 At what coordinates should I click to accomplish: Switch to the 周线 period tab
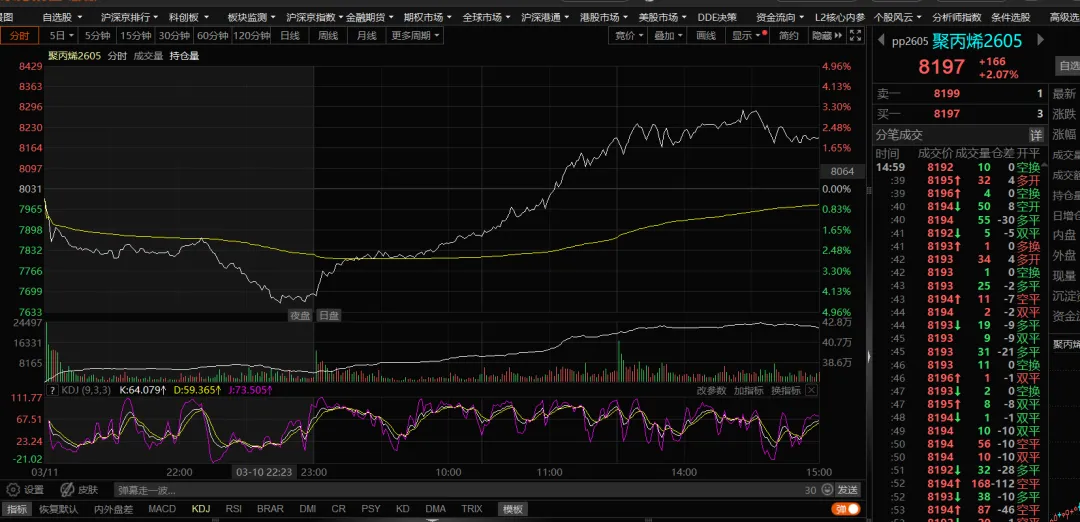[x=328, y=36]
